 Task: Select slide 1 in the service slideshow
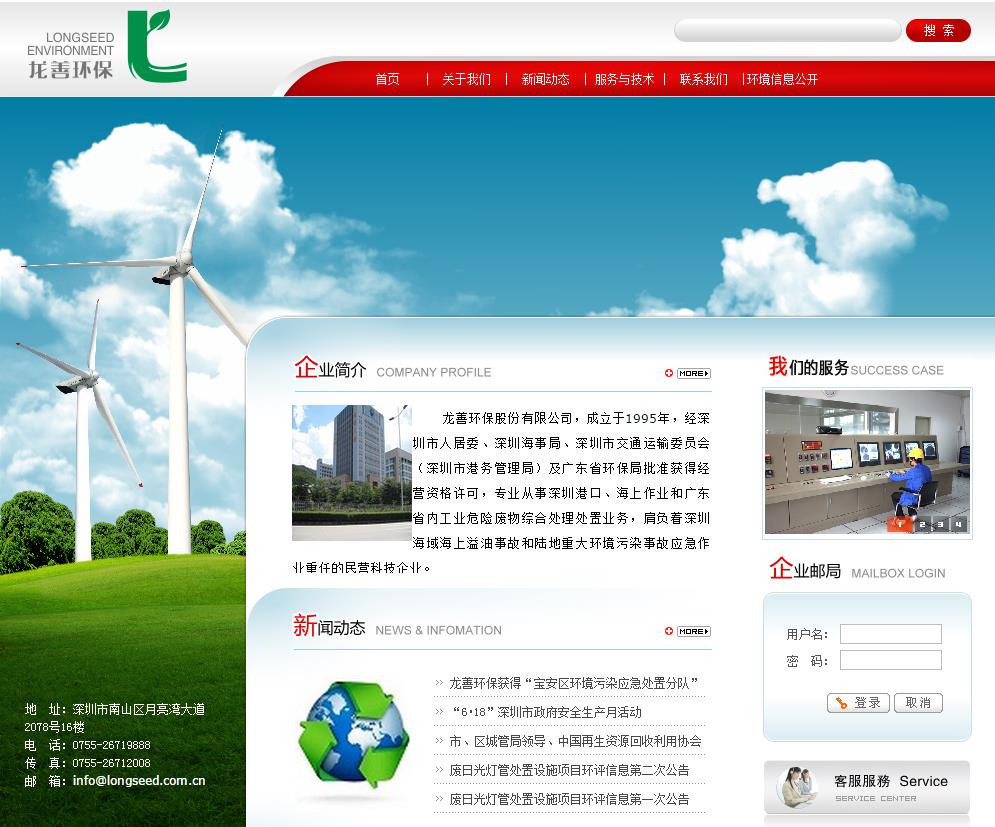coord(899,524)
